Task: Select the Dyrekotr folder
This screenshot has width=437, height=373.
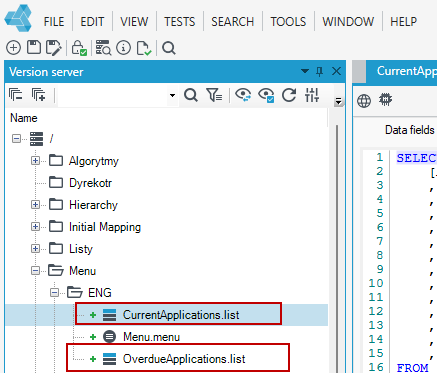Action: pos(90,183)
